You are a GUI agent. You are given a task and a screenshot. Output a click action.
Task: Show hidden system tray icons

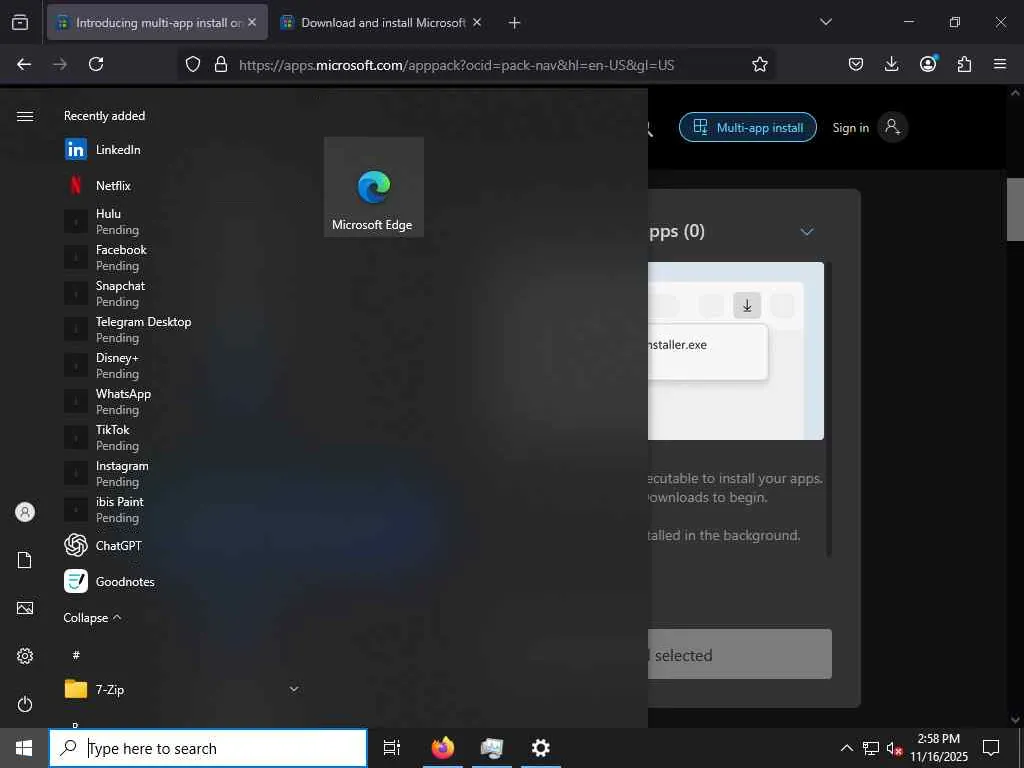pos(846,748)
